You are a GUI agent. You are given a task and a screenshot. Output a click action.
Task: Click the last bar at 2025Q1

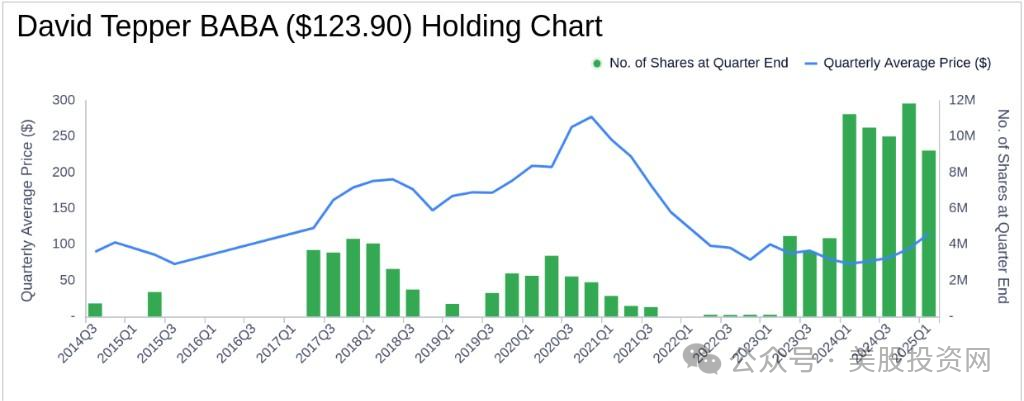point(929,234)
